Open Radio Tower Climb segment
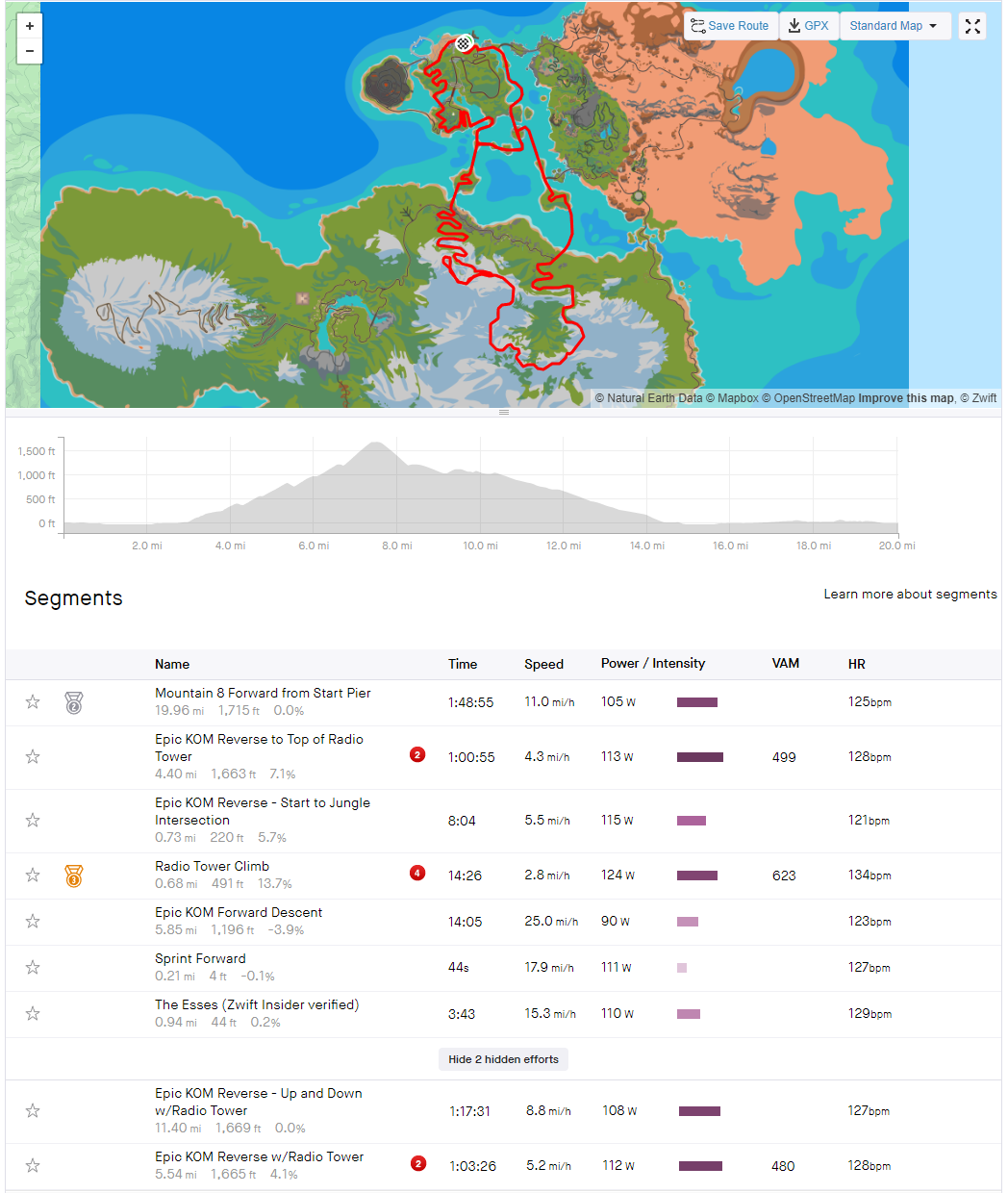Viewport: 1008px width, 1193px height. pos(212,866)
